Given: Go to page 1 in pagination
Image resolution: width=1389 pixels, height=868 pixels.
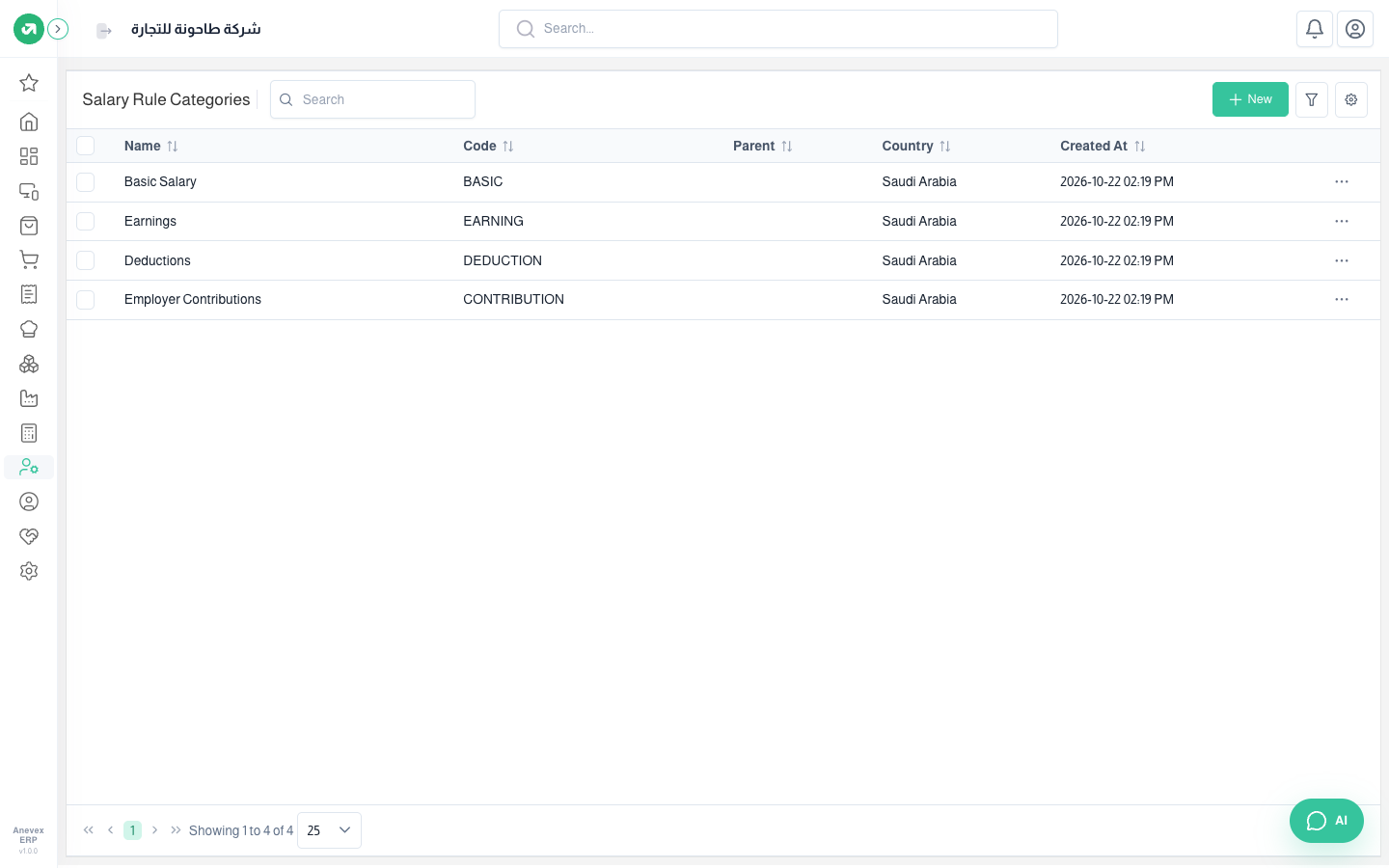Looking at the screenshot, I should tap(132, 830).
